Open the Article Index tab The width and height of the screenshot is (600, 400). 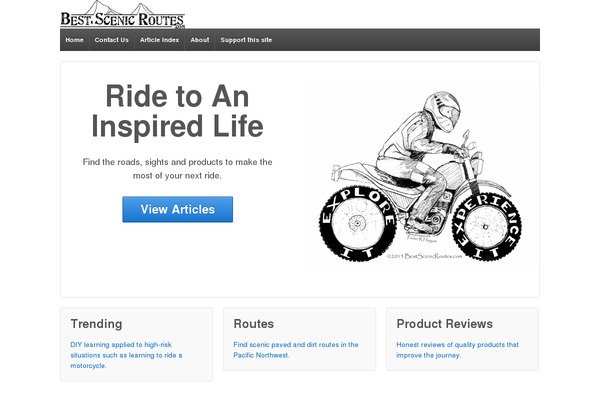(159, 40)
